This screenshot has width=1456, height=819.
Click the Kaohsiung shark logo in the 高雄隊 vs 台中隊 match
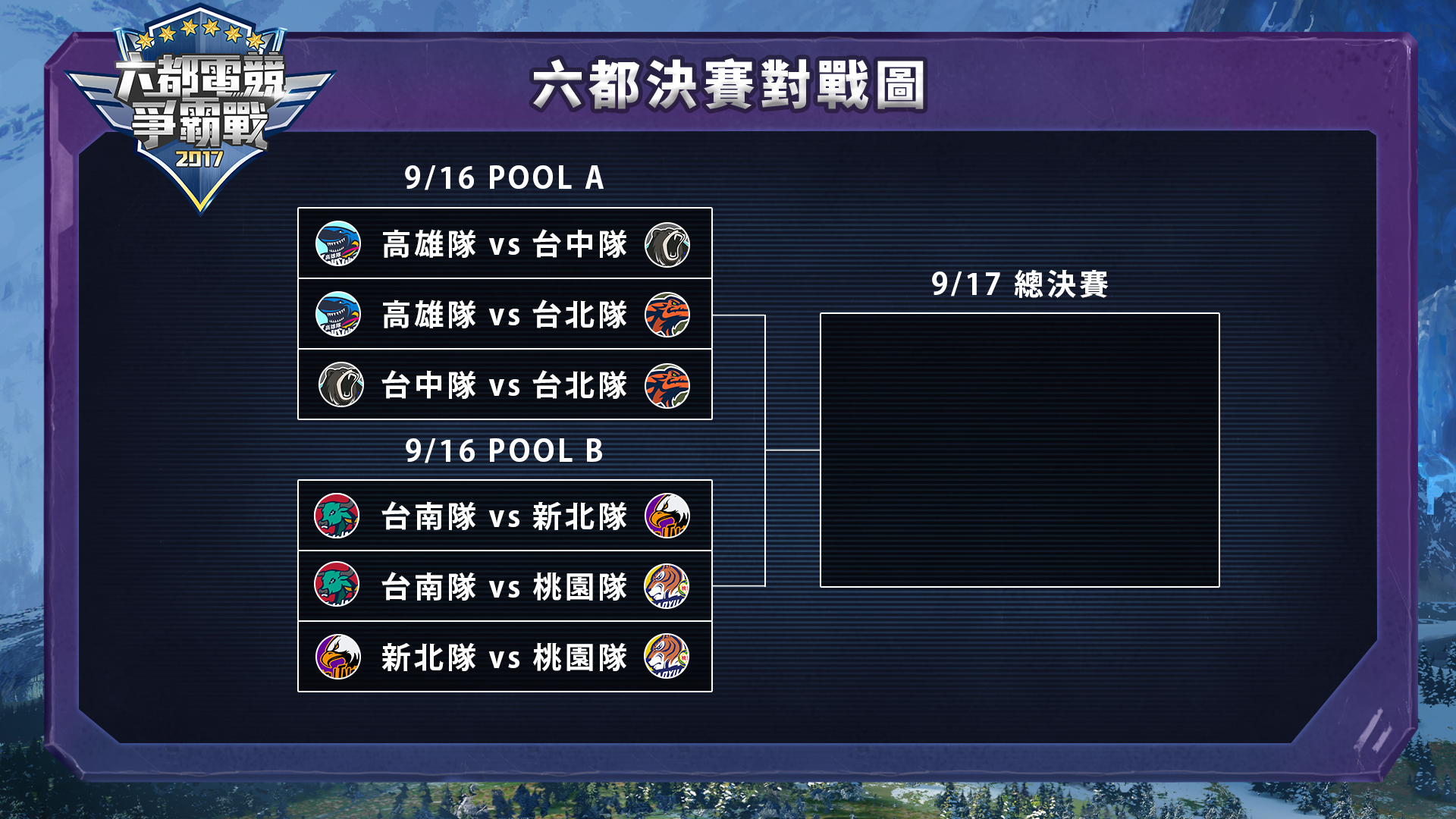tap(338, 243)
